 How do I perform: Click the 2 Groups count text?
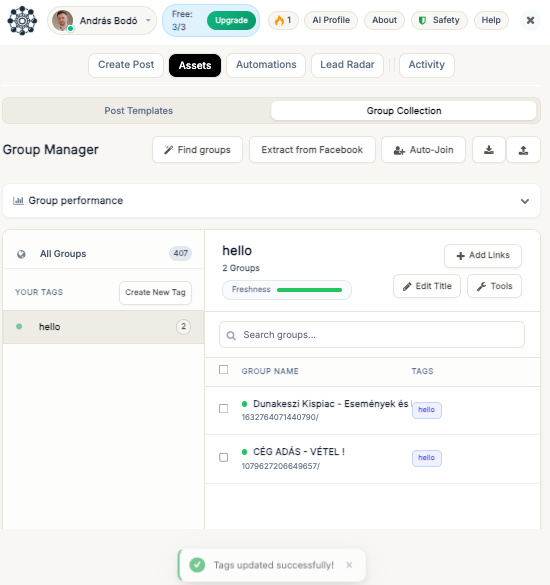tap(241, 268)
